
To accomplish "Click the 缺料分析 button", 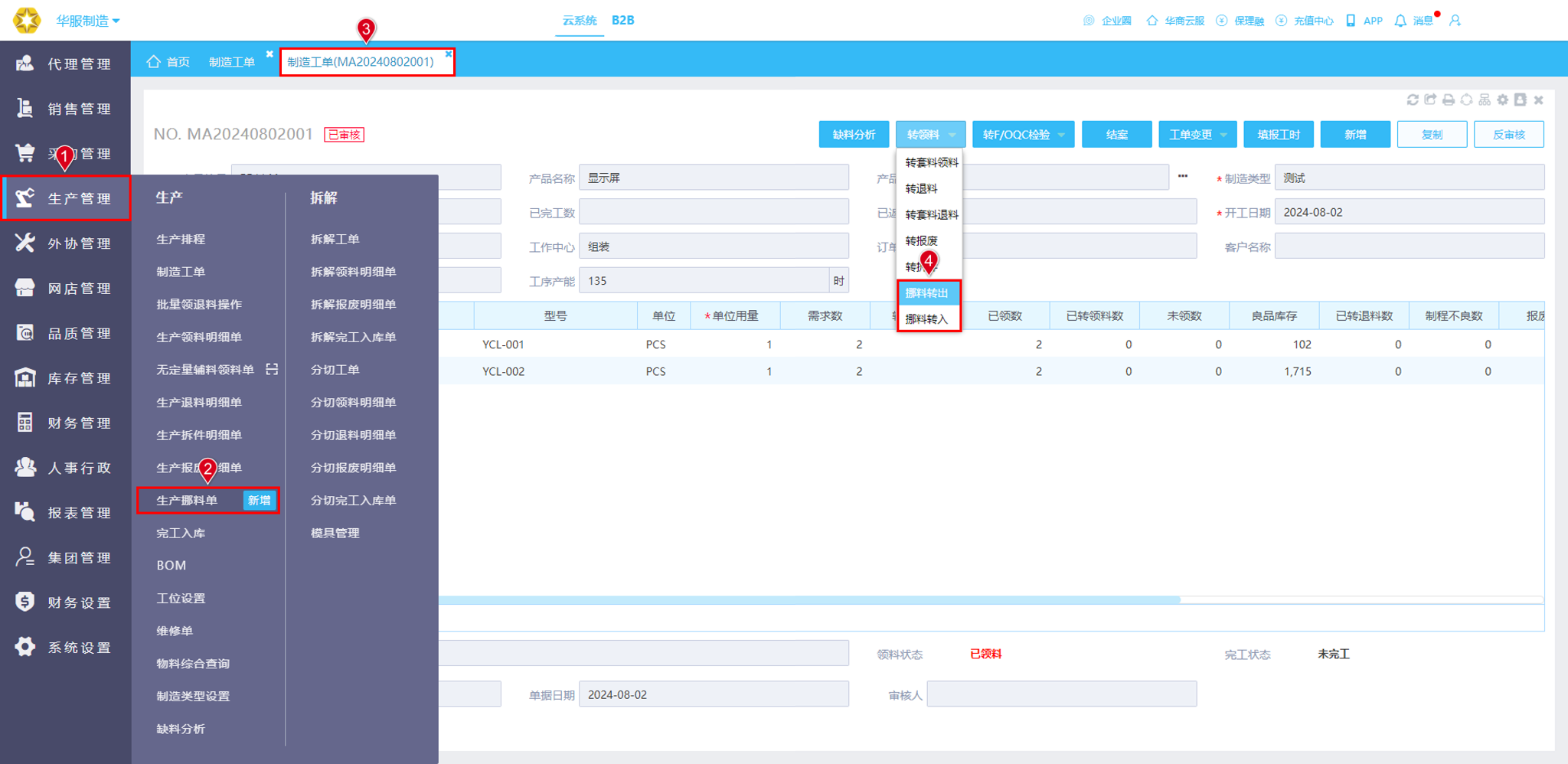I will point(854,135).
